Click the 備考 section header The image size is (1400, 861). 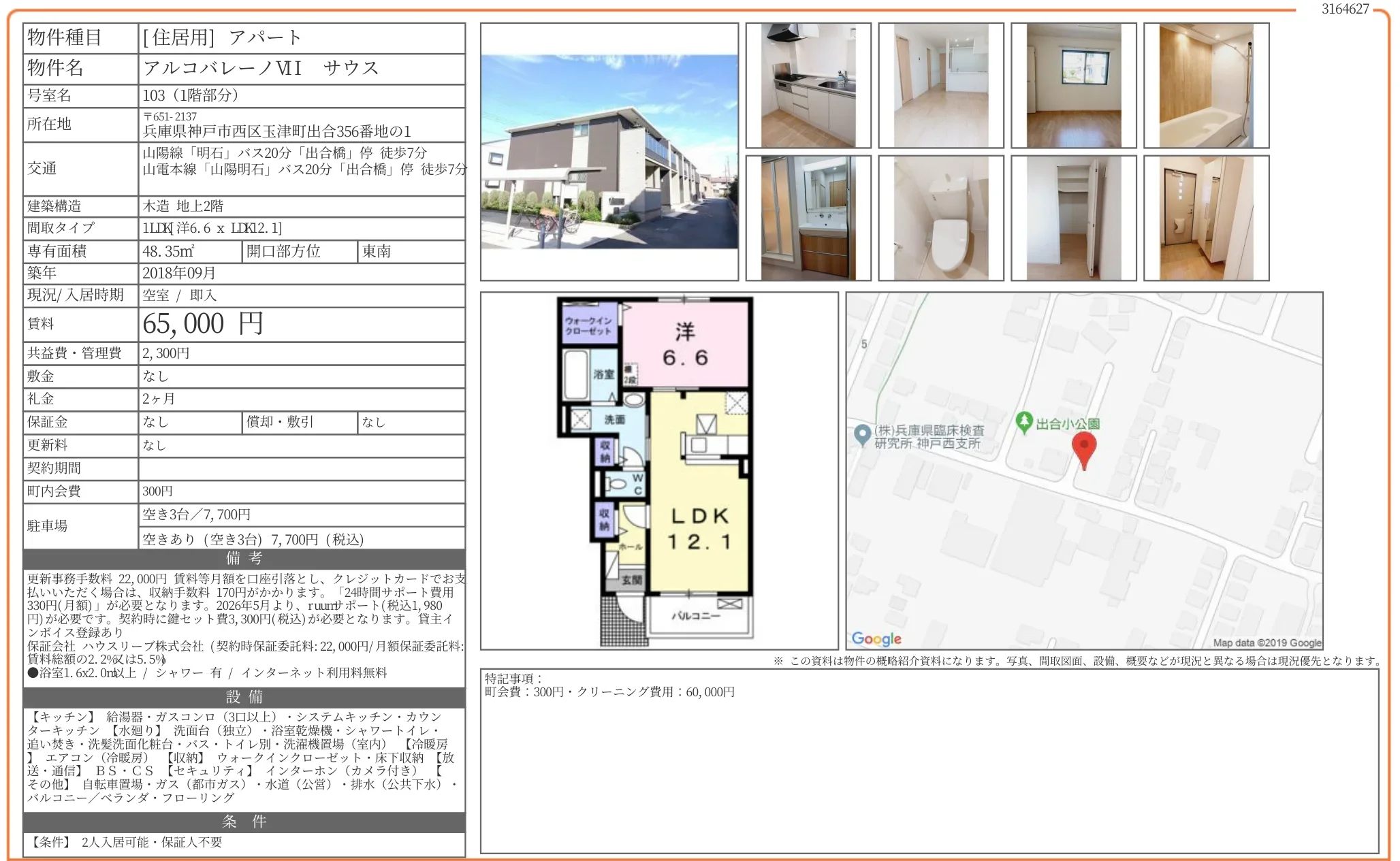[244, 559]
